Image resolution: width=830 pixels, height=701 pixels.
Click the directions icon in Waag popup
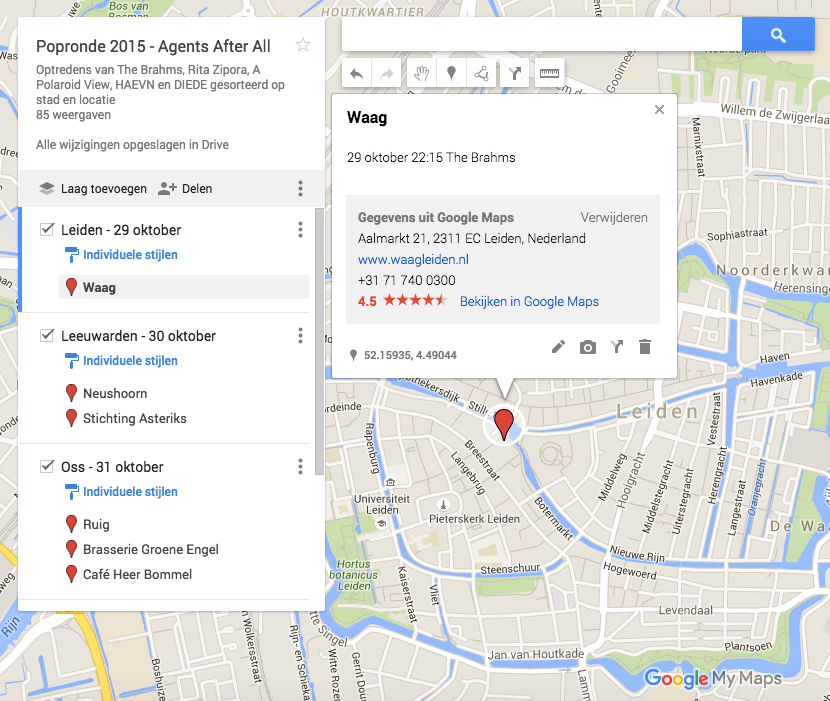pos(617,347)
